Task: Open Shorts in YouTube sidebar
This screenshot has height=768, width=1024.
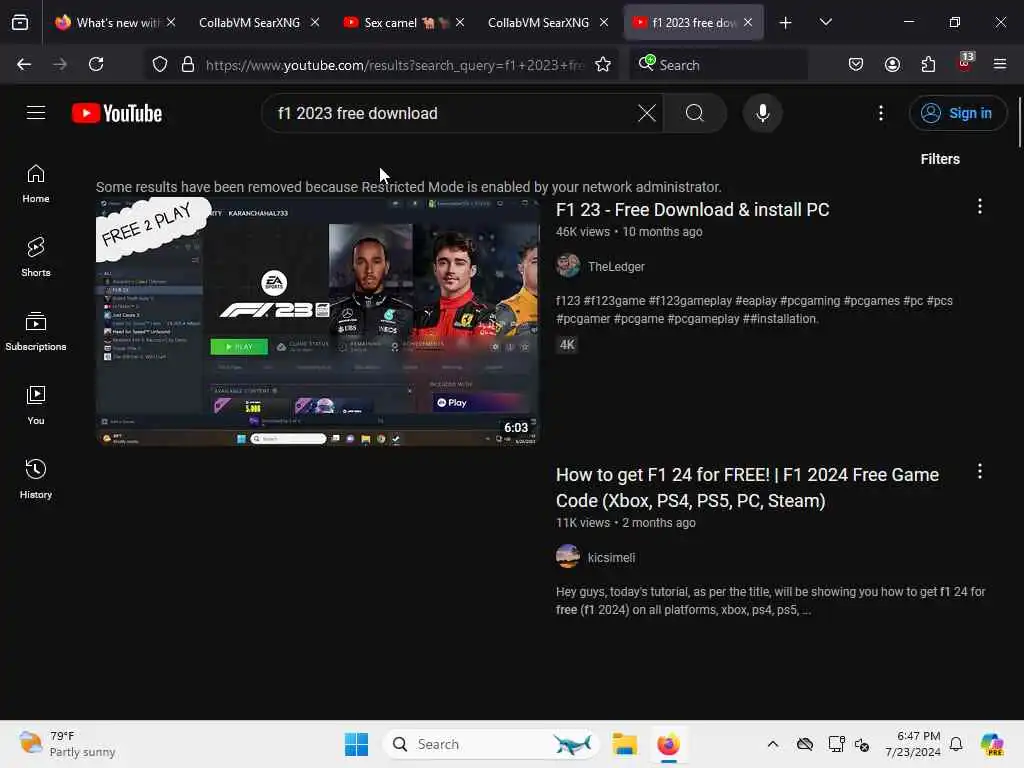Action: 36,257
